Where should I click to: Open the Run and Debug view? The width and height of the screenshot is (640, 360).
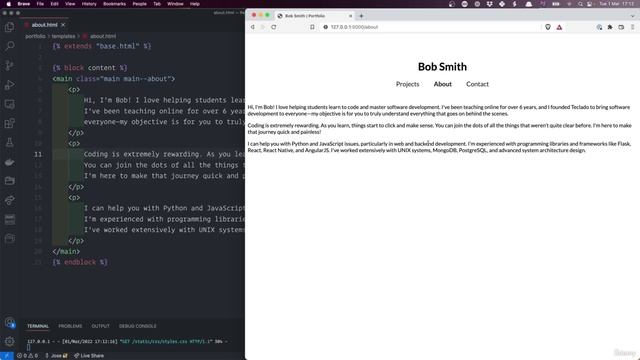coord(9,84)
